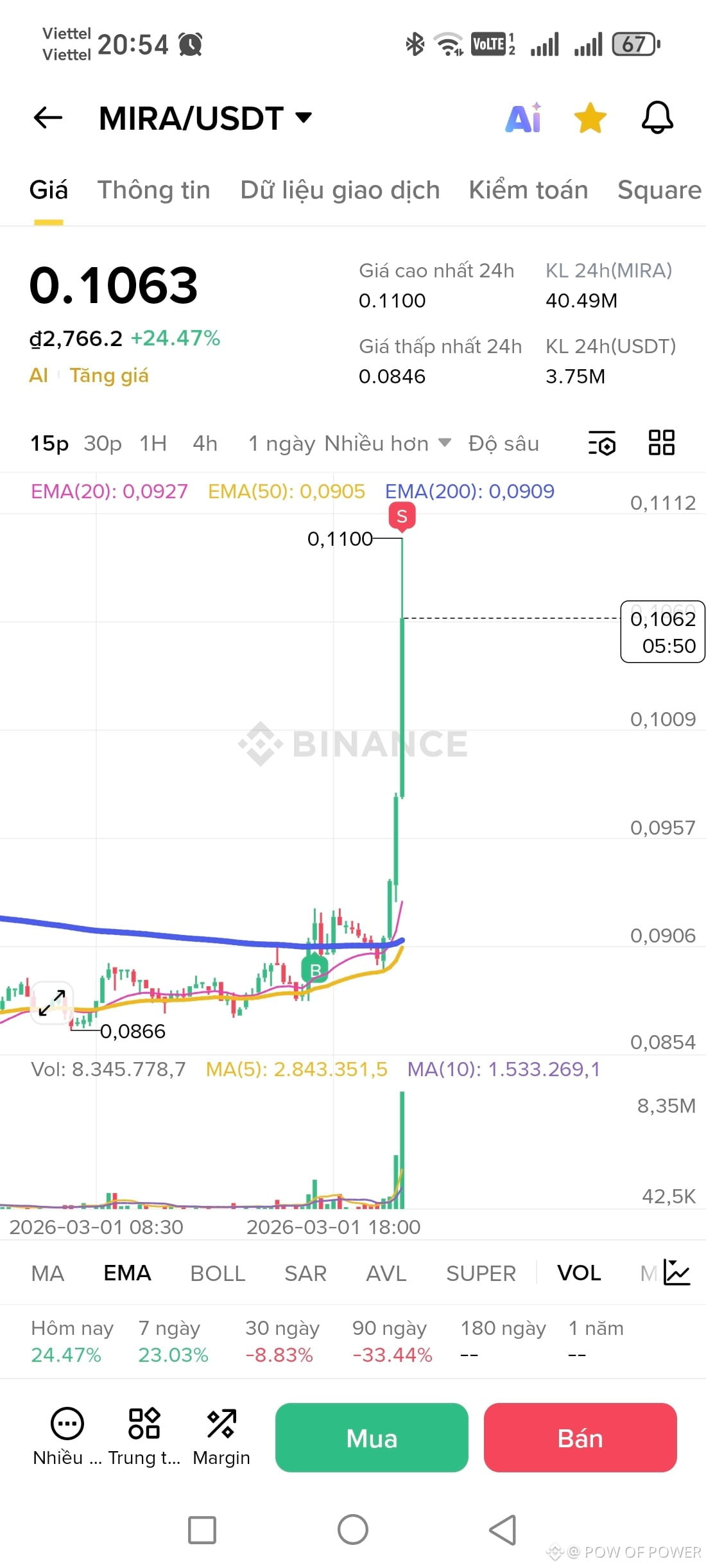Tap the Android home circle button
The image size is (706, 1568).
click(353, 1529)
